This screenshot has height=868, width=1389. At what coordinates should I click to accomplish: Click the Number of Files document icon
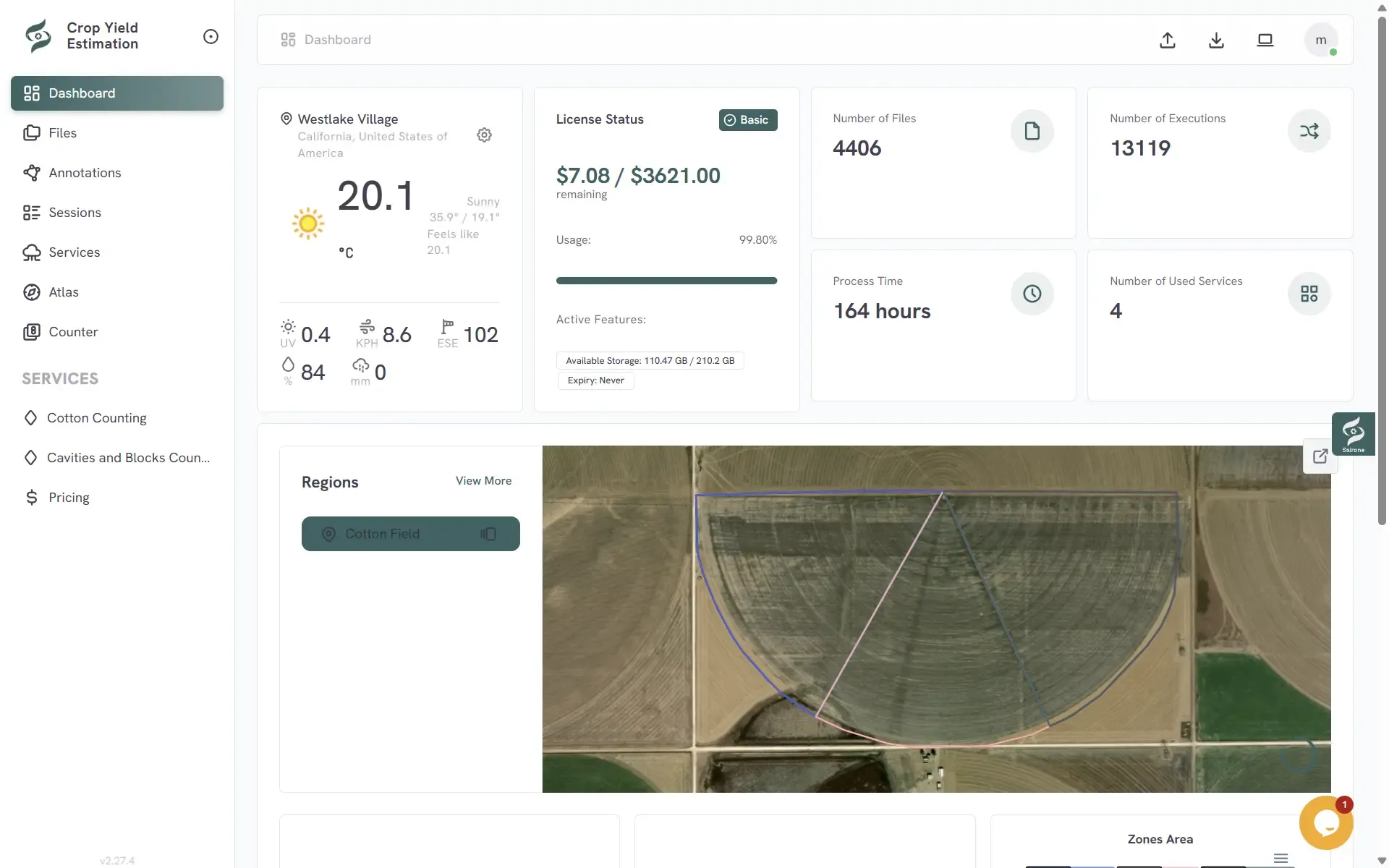tap(1032, 131)
